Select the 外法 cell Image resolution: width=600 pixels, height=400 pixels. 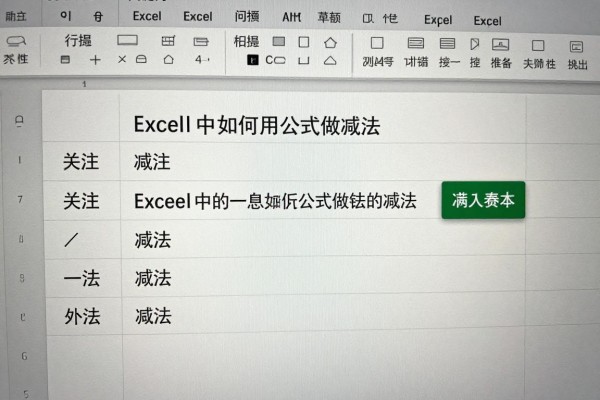coord(84,317)
